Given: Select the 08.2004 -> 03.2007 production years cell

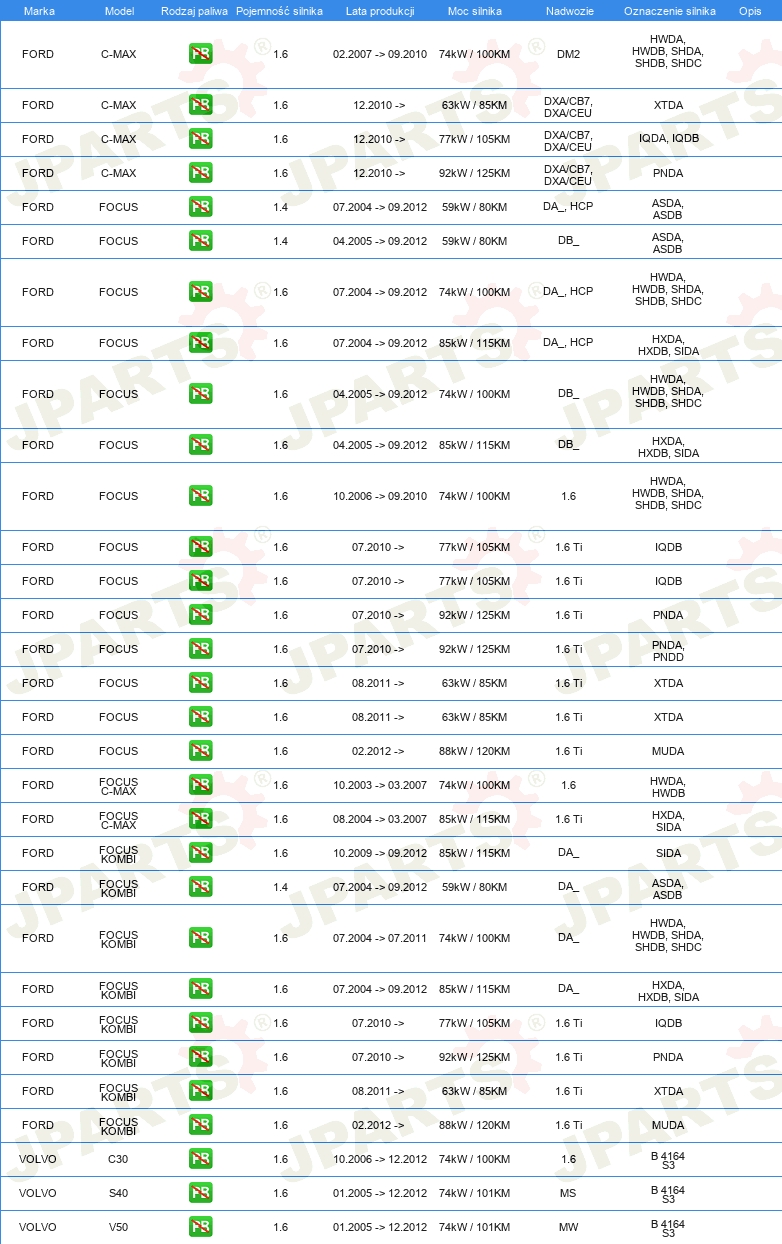Looking at the screenshot, I should [380, 819].
